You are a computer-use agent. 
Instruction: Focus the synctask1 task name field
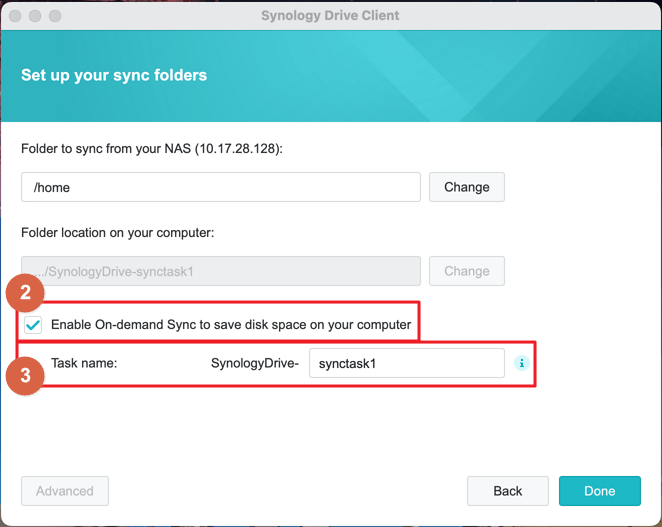click(406, 363)
